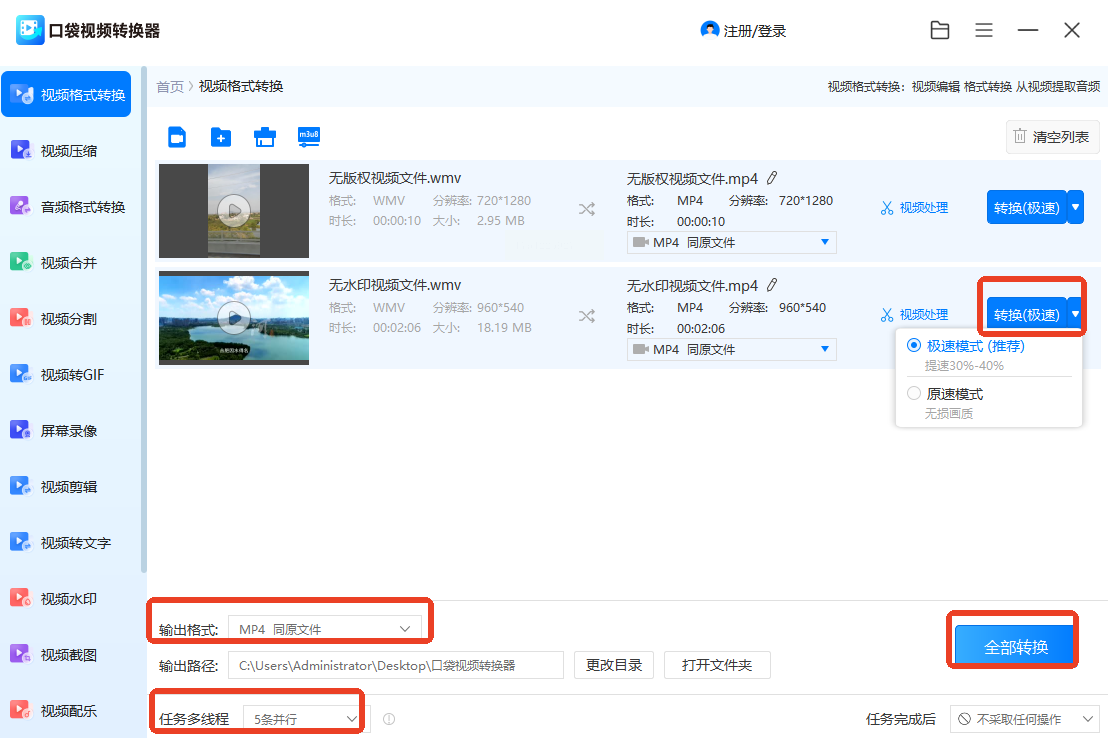Viewport: 1108px width, 738px height.
Task: Click the add folder icon in toolbar
Action: pos(220,137)
